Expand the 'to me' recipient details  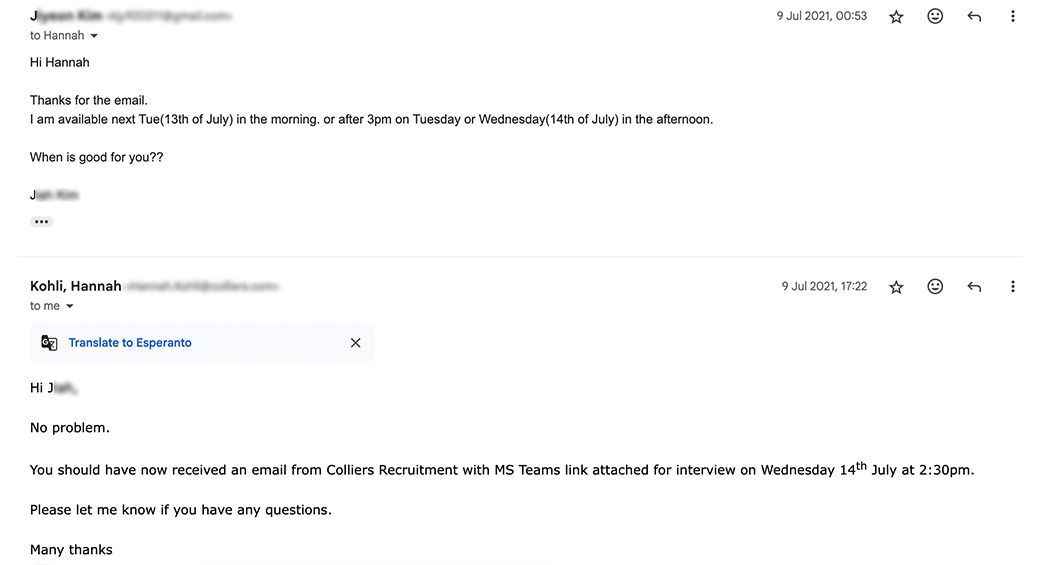[70, 306]
